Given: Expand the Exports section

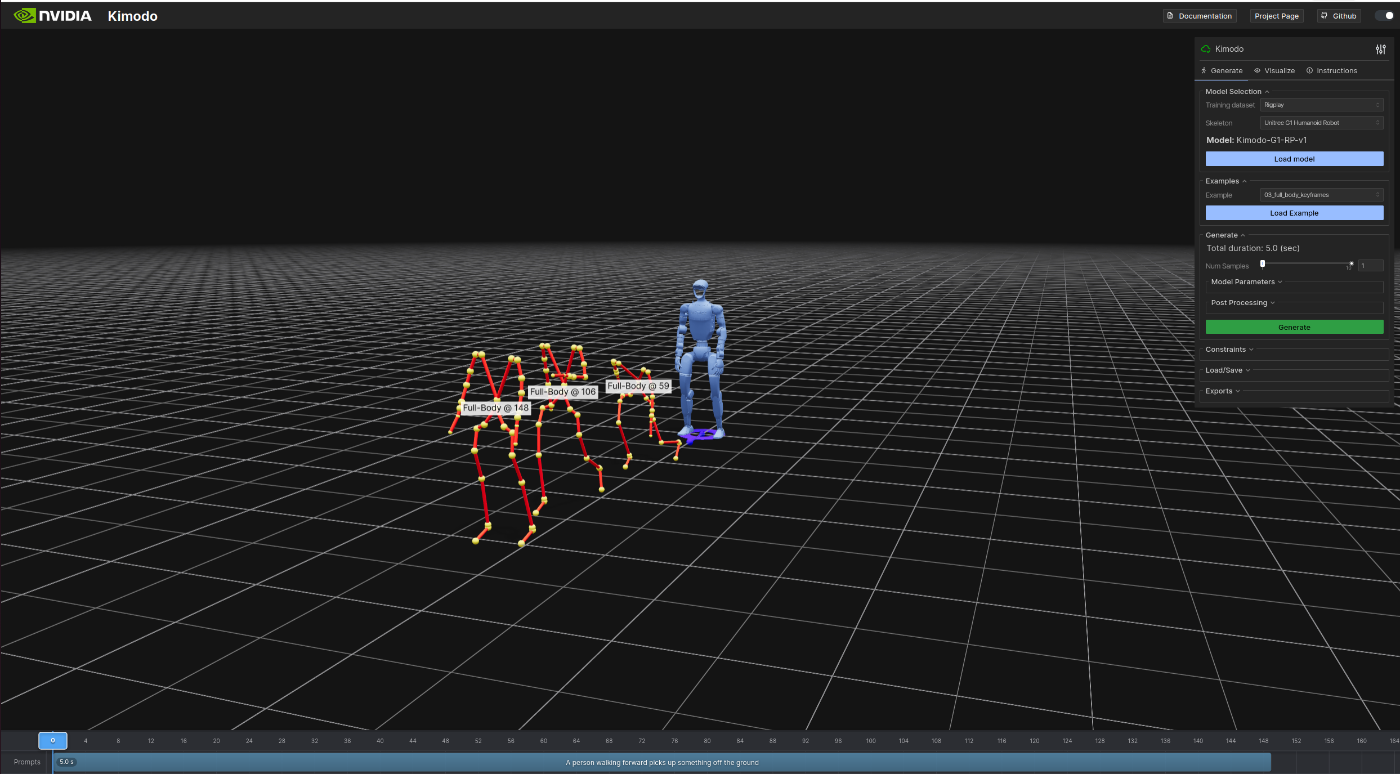Looking at the screenshot, I should pyautogui.click(x=1223, y=391).
